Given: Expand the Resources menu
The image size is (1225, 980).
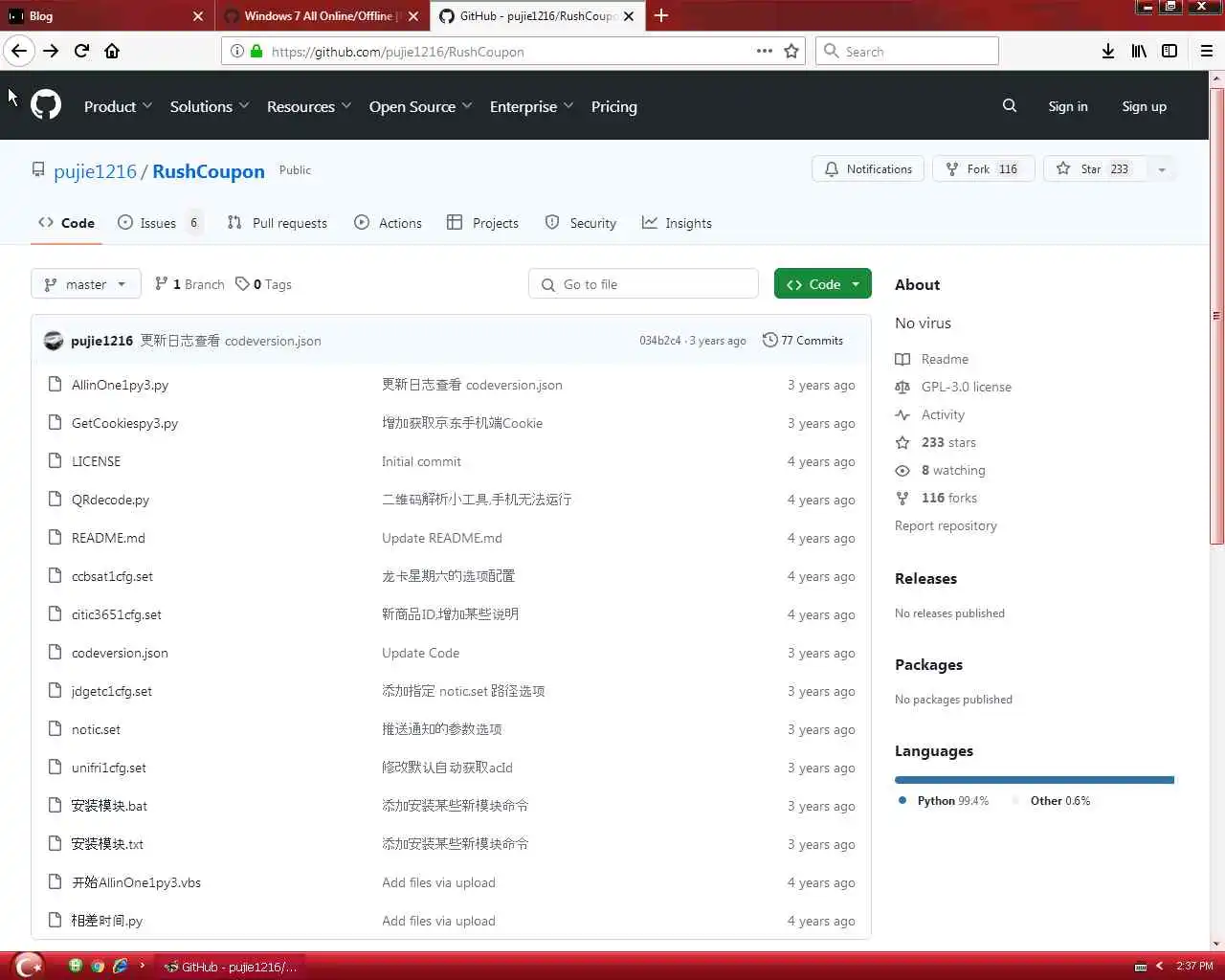Looking at the screenshot, I should point(309,106).
